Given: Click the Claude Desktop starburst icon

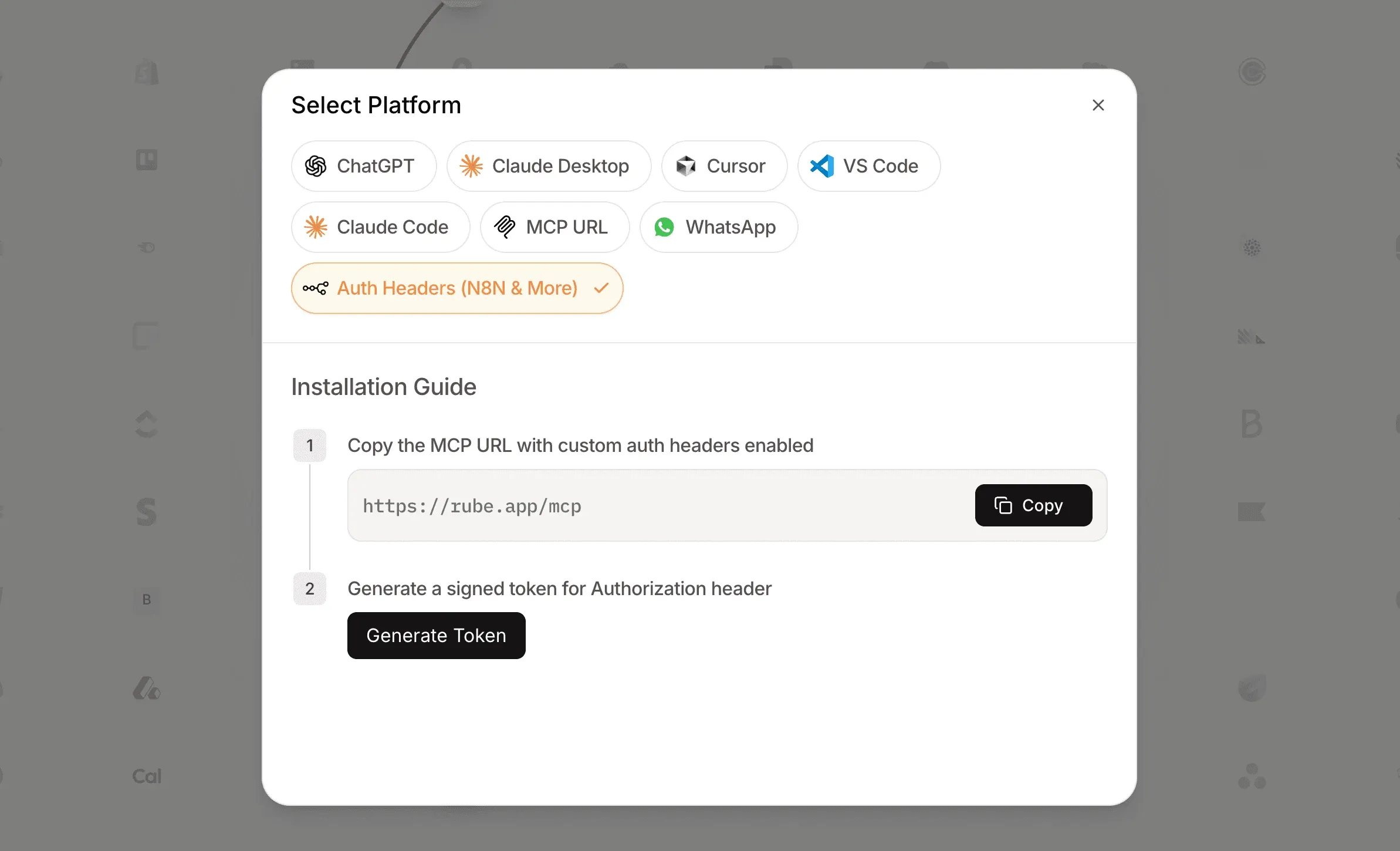Looking at the screenshot, I should [471, 166].
